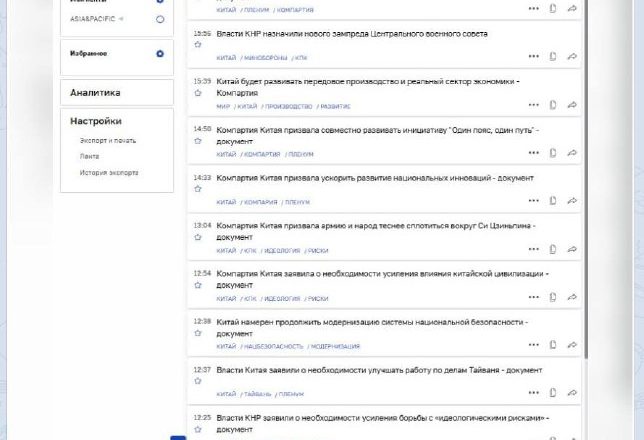Select the ASIA&PACIFIC radio button
644x440 pixels.
160,19
